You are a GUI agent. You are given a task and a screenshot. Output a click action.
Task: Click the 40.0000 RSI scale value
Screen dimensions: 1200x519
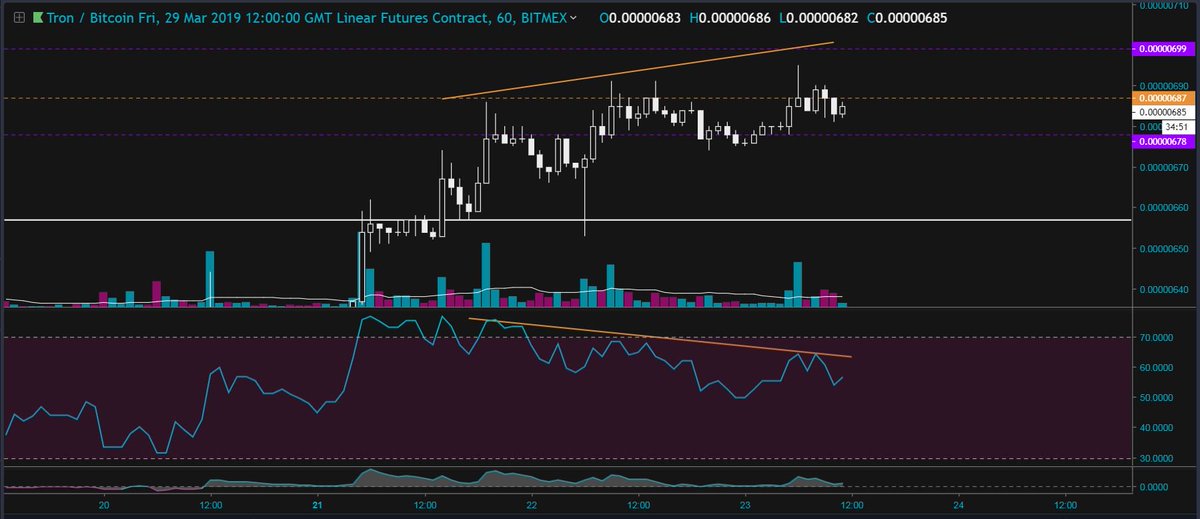click(1158, 428)
